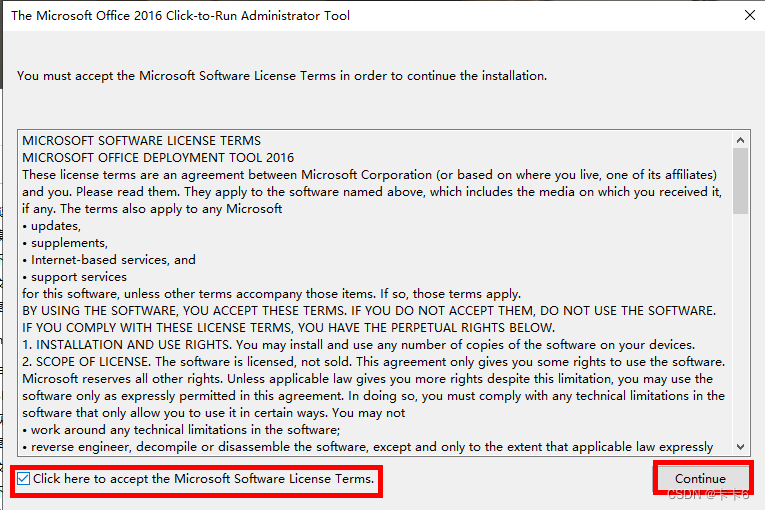Click the "Click here to accept" label text
This screenshot has width=765, height=510.
(204, 479)
